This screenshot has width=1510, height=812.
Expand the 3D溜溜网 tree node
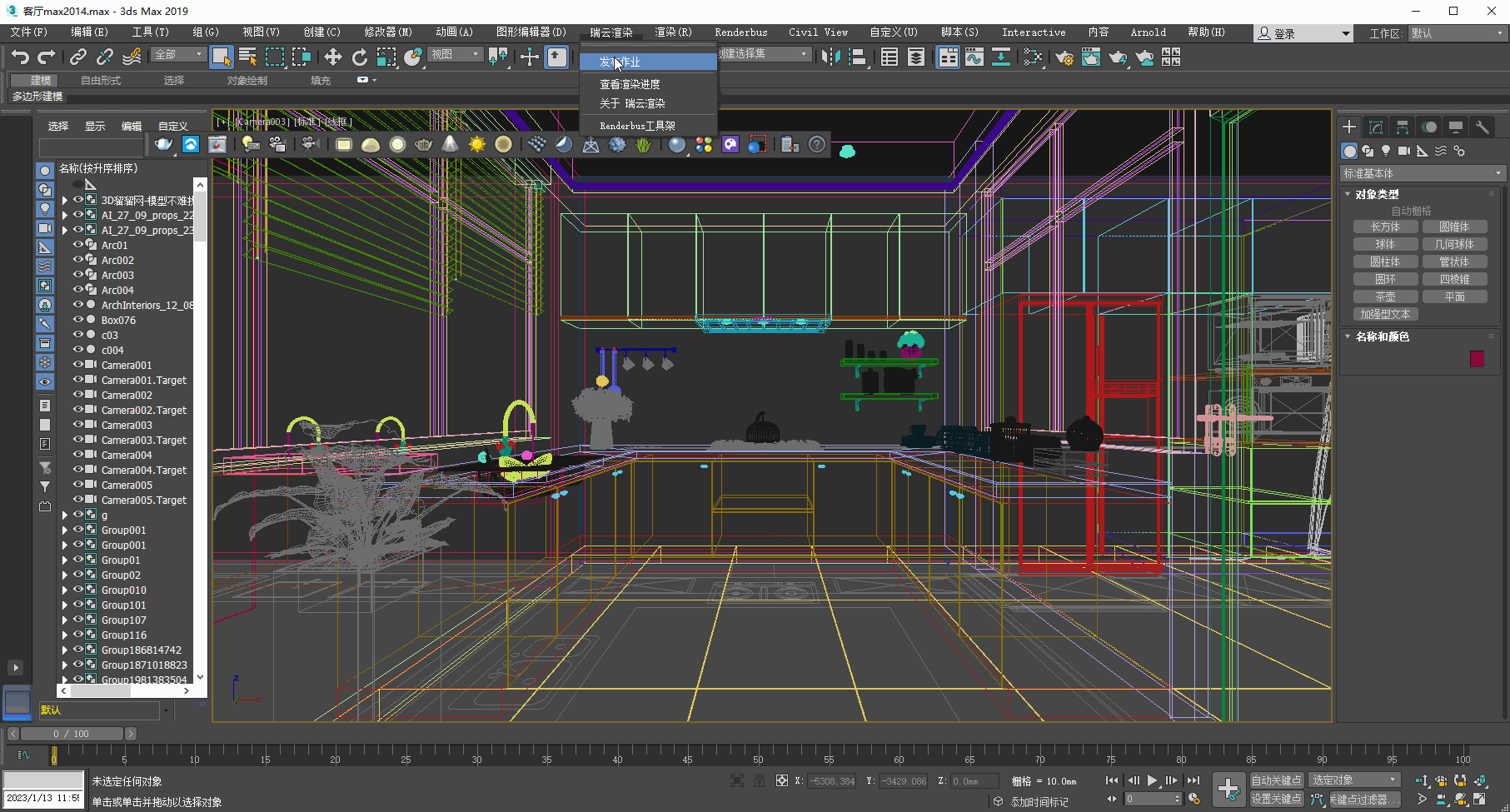pyautogui.click(x=64, y=200)
